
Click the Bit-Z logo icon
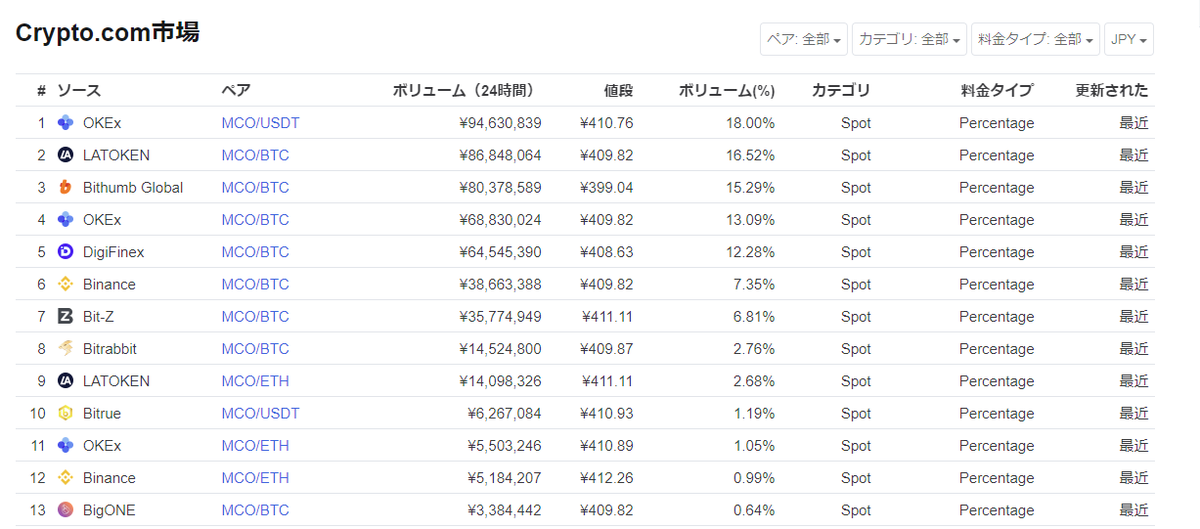coord(66,316)
